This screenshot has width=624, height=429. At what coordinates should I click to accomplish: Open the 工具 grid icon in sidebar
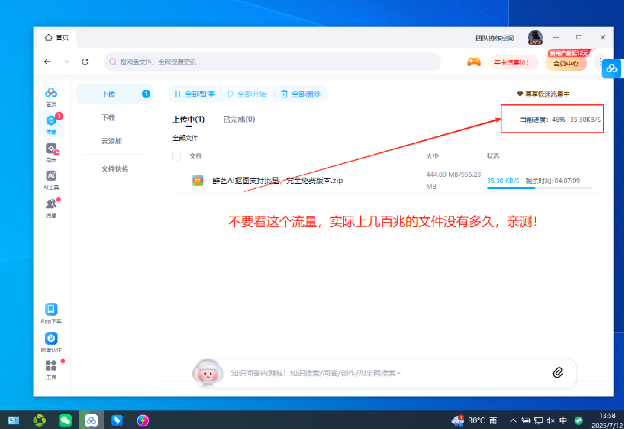point(51,369)
